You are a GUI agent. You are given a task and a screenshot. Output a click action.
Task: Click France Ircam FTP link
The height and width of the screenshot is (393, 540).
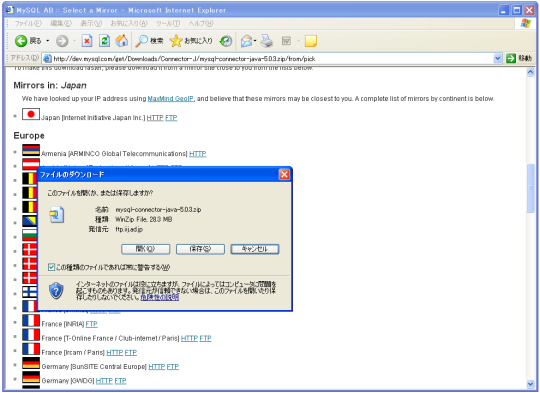[x=131, y=353]
